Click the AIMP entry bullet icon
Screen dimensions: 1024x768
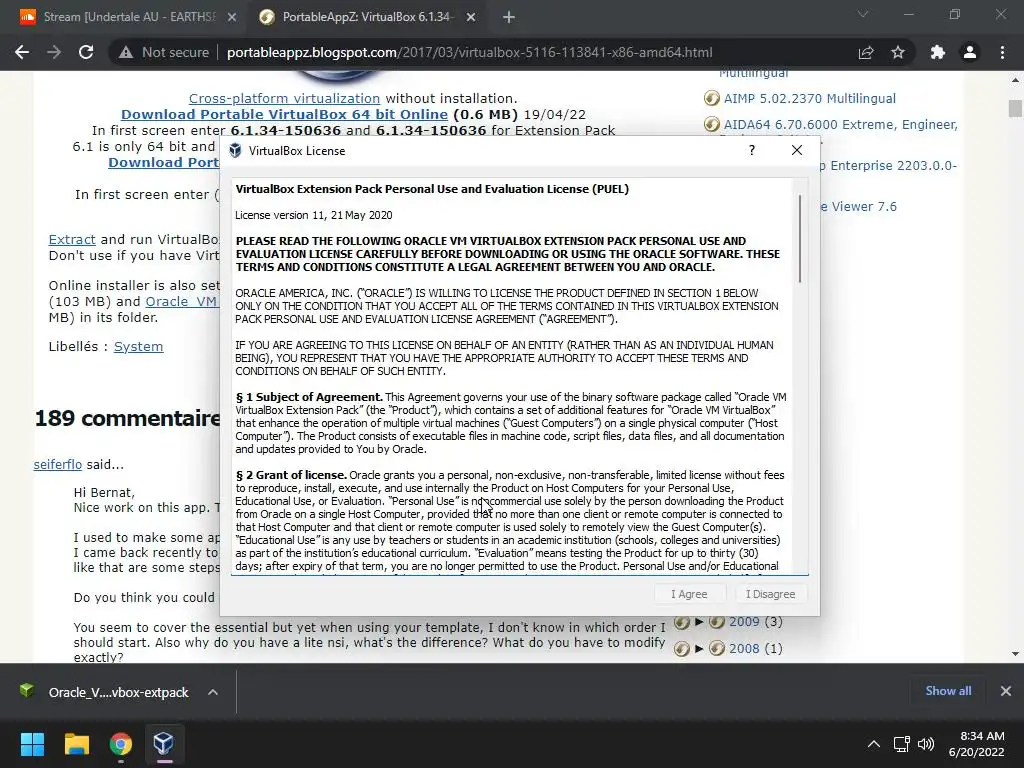pos(711,98)
